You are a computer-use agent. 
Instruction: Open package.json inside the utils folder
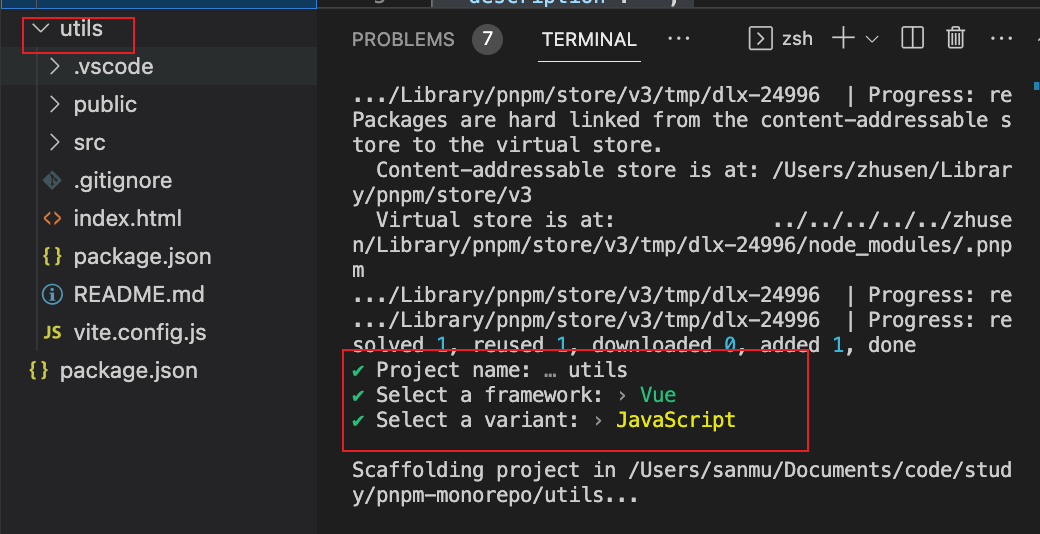[x=142, y=257]
